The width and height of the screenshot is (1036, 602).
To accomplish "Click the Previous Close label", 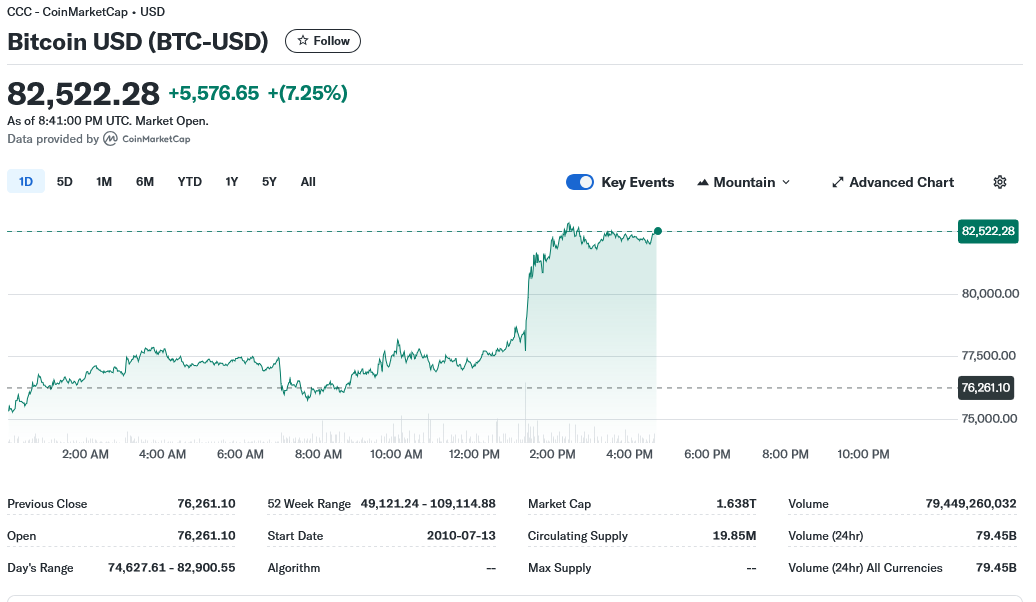I will [x=47, y=504].
